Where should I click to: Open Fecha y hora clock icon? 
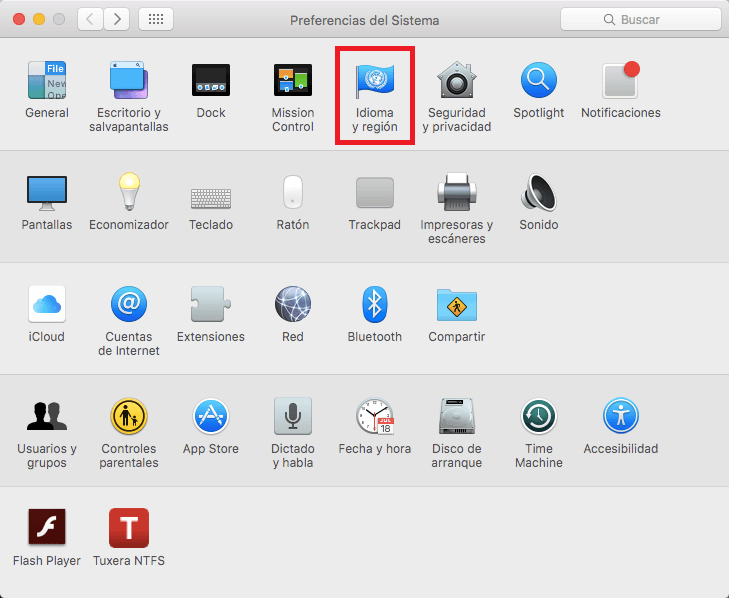[x=375, y=416]
